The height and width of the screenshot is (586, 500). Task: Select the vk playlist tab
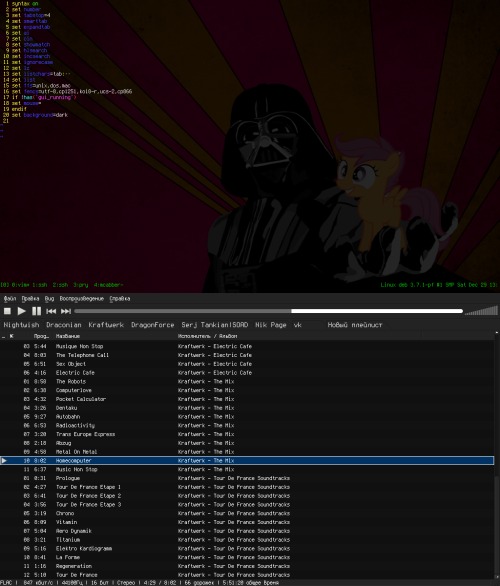[297, 325]
